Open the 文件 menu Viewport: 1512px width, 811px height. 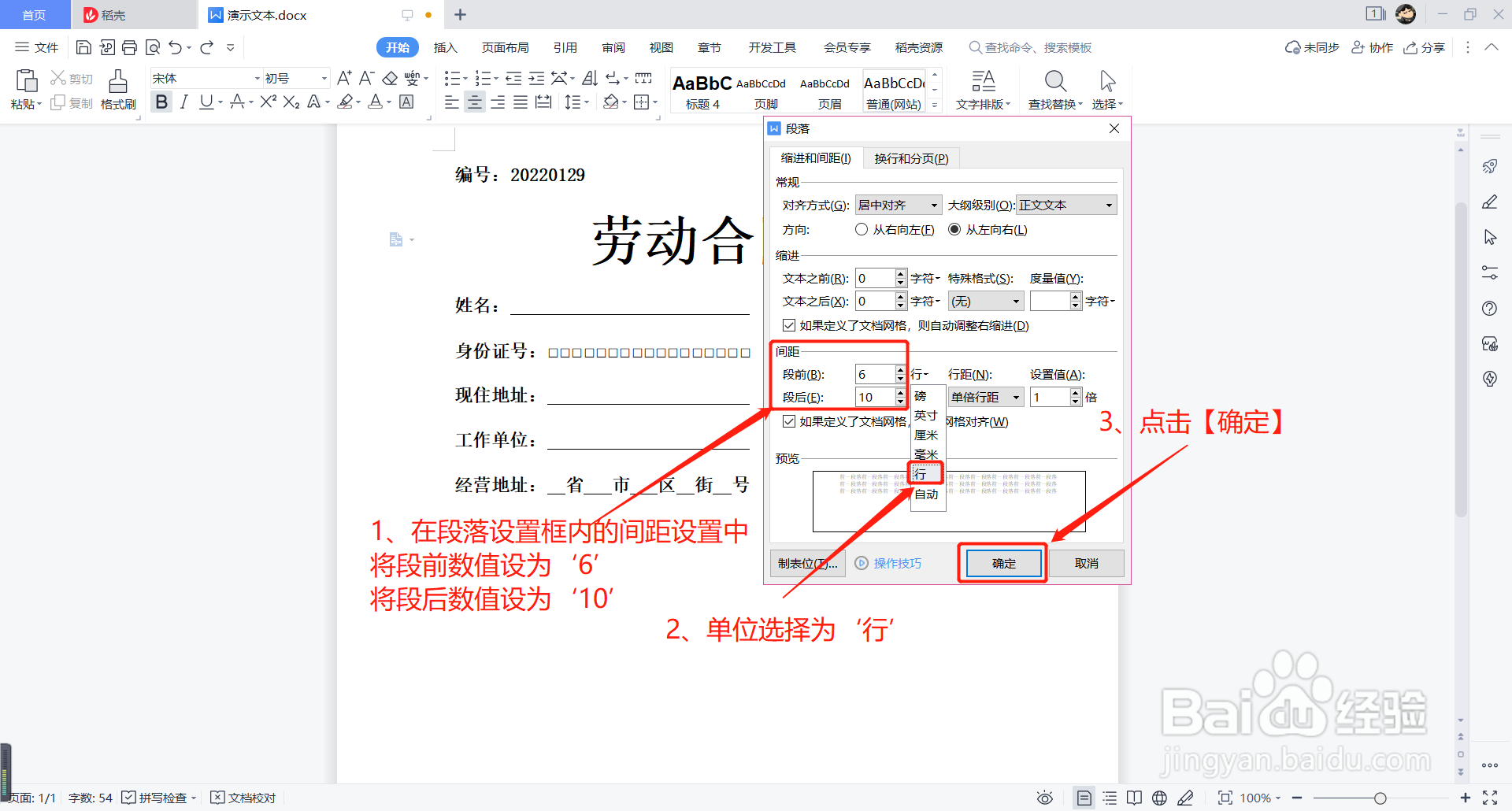(x=37, y=47)
